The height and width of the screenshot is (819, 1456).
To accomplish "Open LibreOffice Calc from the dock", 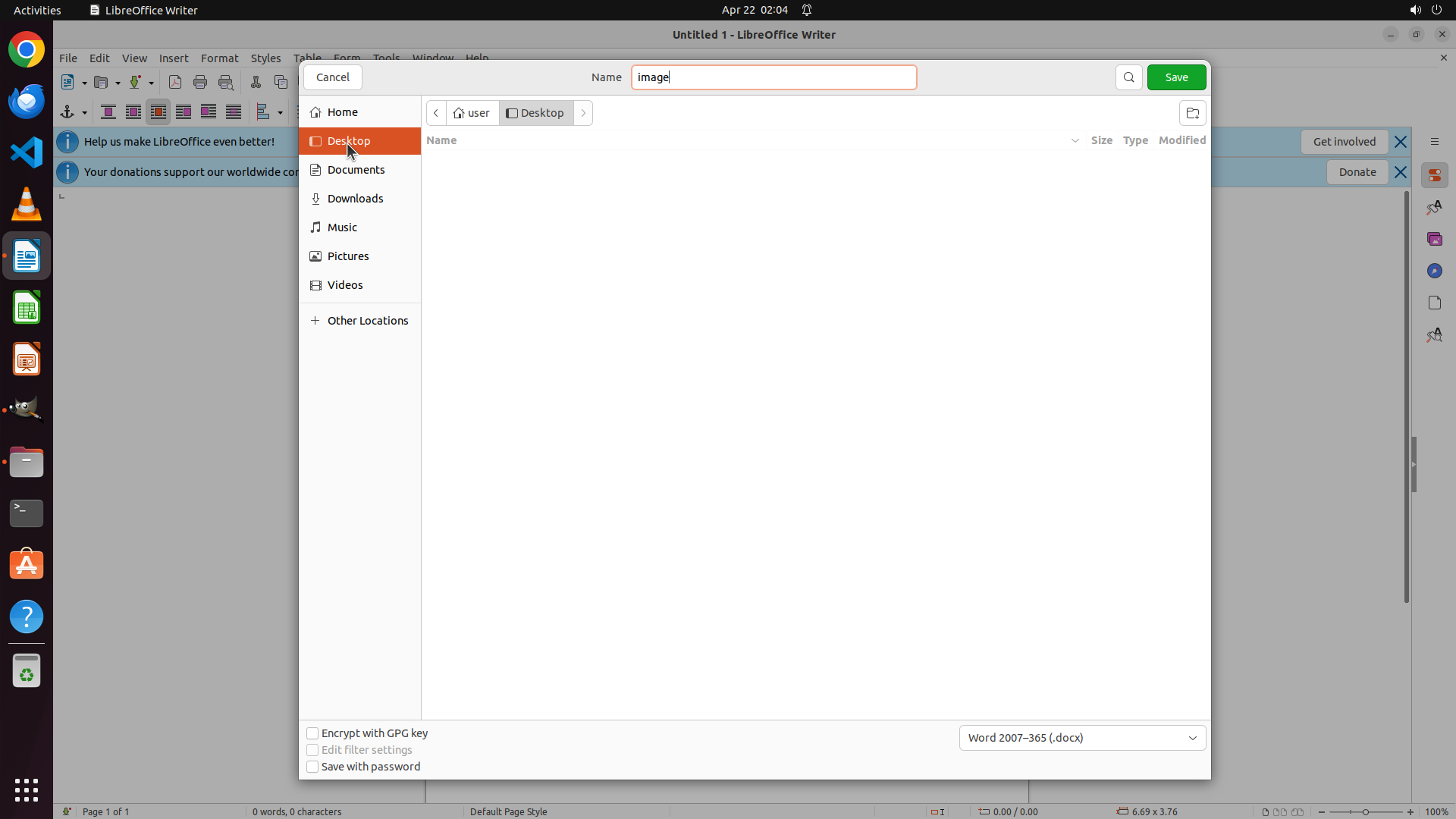I will tap(27, 309).
